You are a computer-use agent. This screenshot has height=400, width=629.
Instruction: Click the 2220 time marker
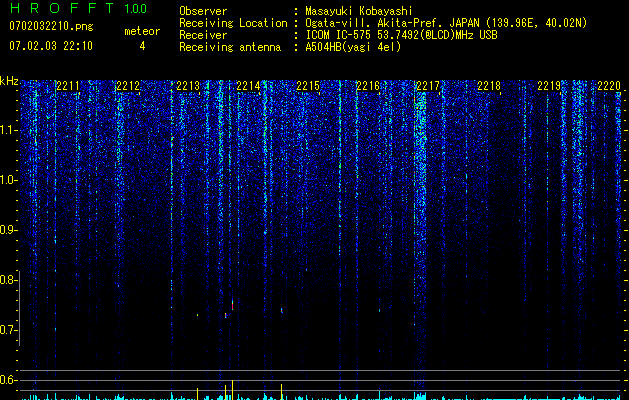pos(609,85)
